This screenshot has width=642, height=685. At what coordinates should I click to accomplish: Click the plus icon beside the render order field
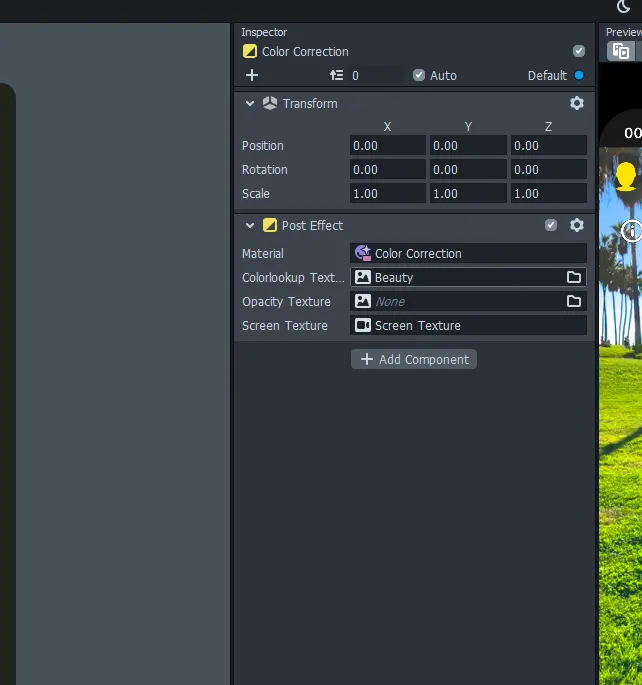coord(252,75)
